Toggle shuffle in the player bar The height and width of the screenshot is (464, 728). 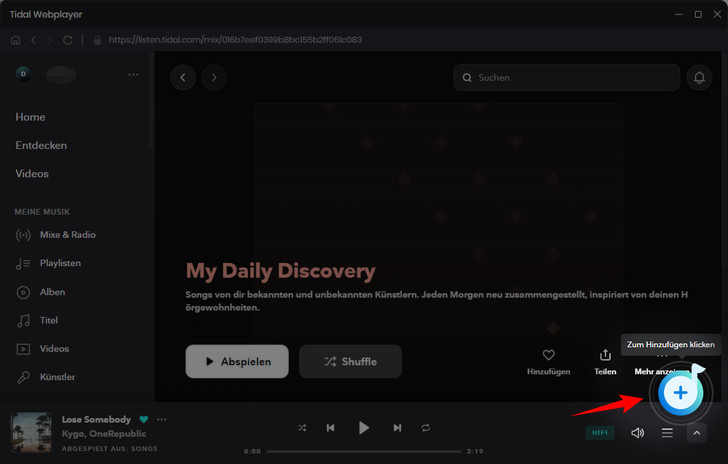302,428
